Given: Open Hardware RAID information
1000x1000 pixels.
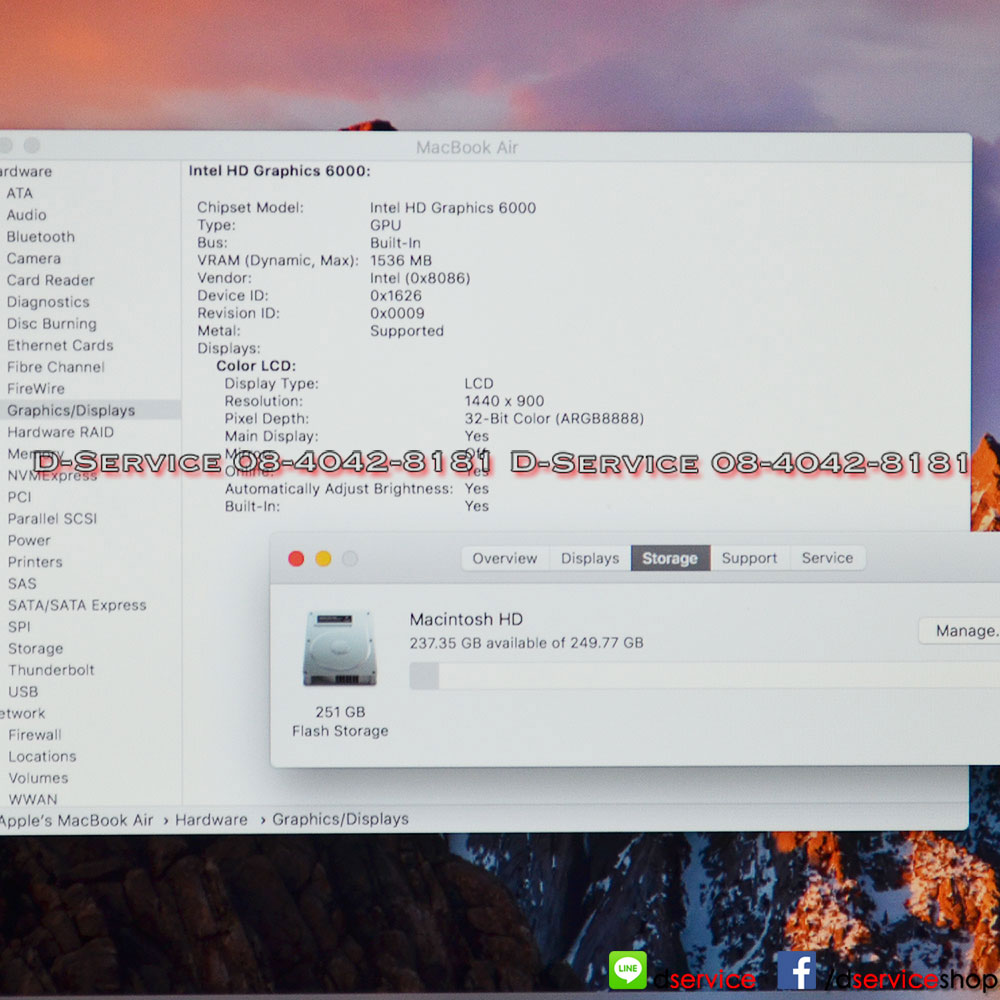Looking at the screenshot, I should click(61, 432).
